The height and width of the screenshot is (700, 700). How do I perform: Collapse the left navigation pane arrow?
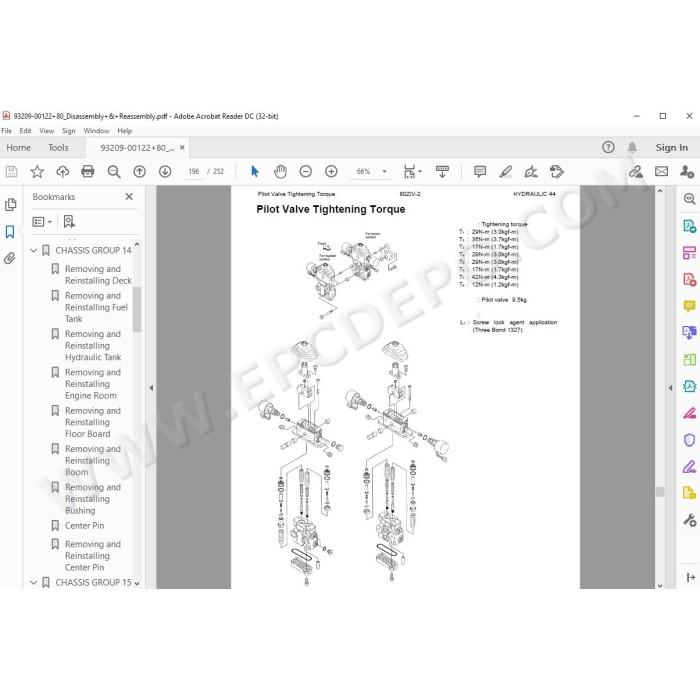(x=151, y=388)
